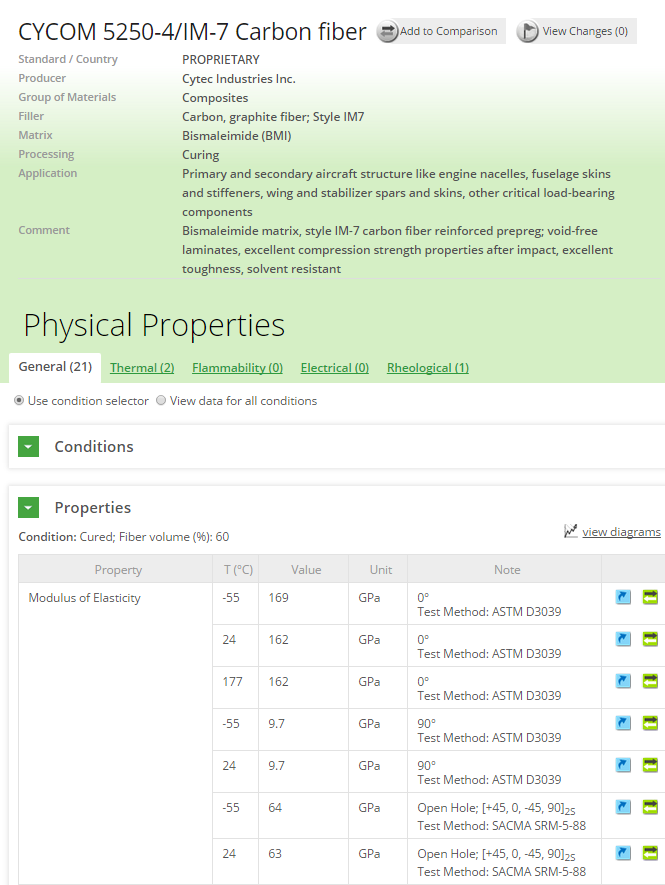665x885 pixels.
Task: Click green compare icon for 169 GPa row
Action: pos(650,597)
